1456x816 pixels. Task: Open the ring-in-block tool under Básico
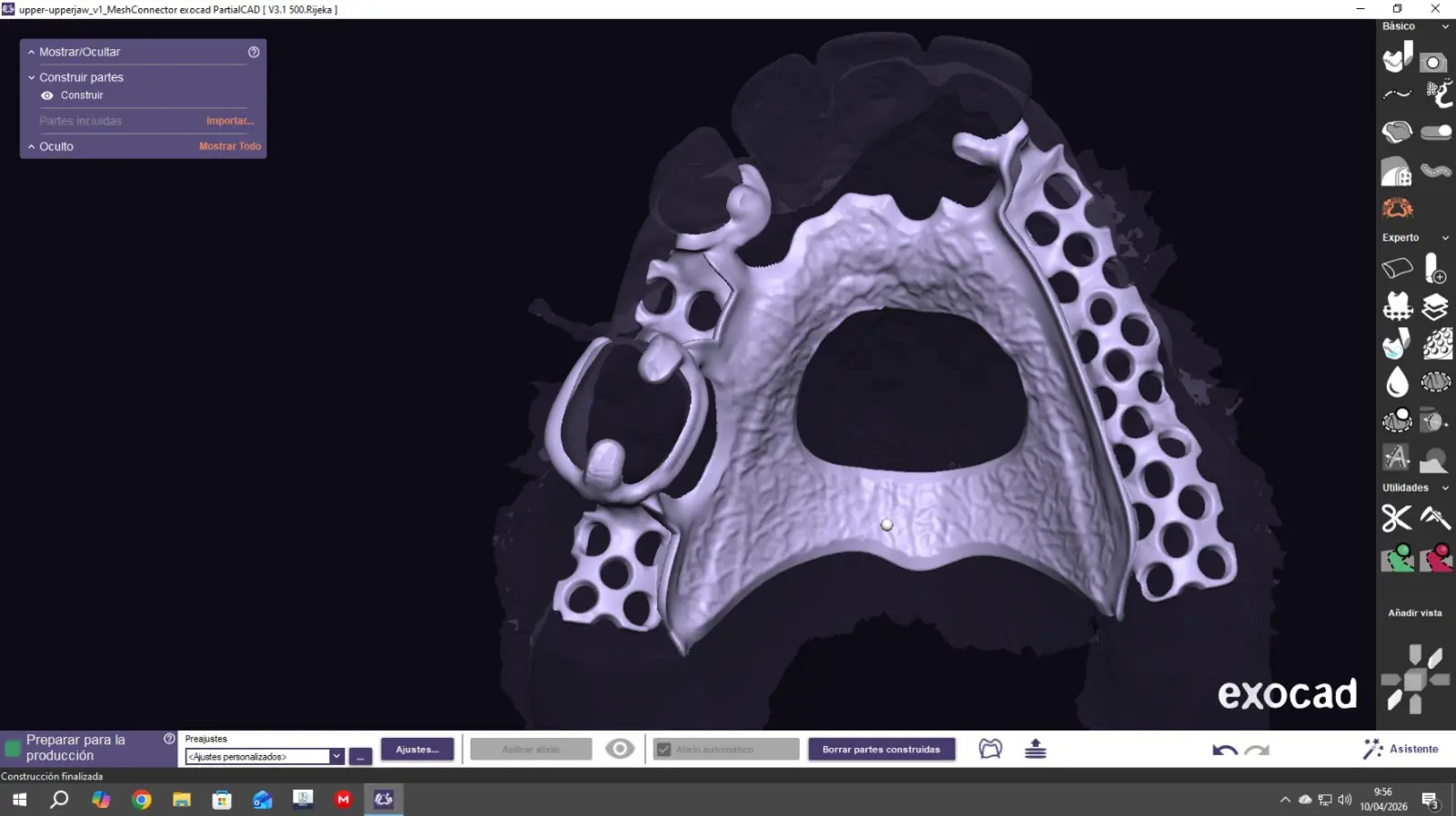pyautogui.click(x=1433, y=62)
